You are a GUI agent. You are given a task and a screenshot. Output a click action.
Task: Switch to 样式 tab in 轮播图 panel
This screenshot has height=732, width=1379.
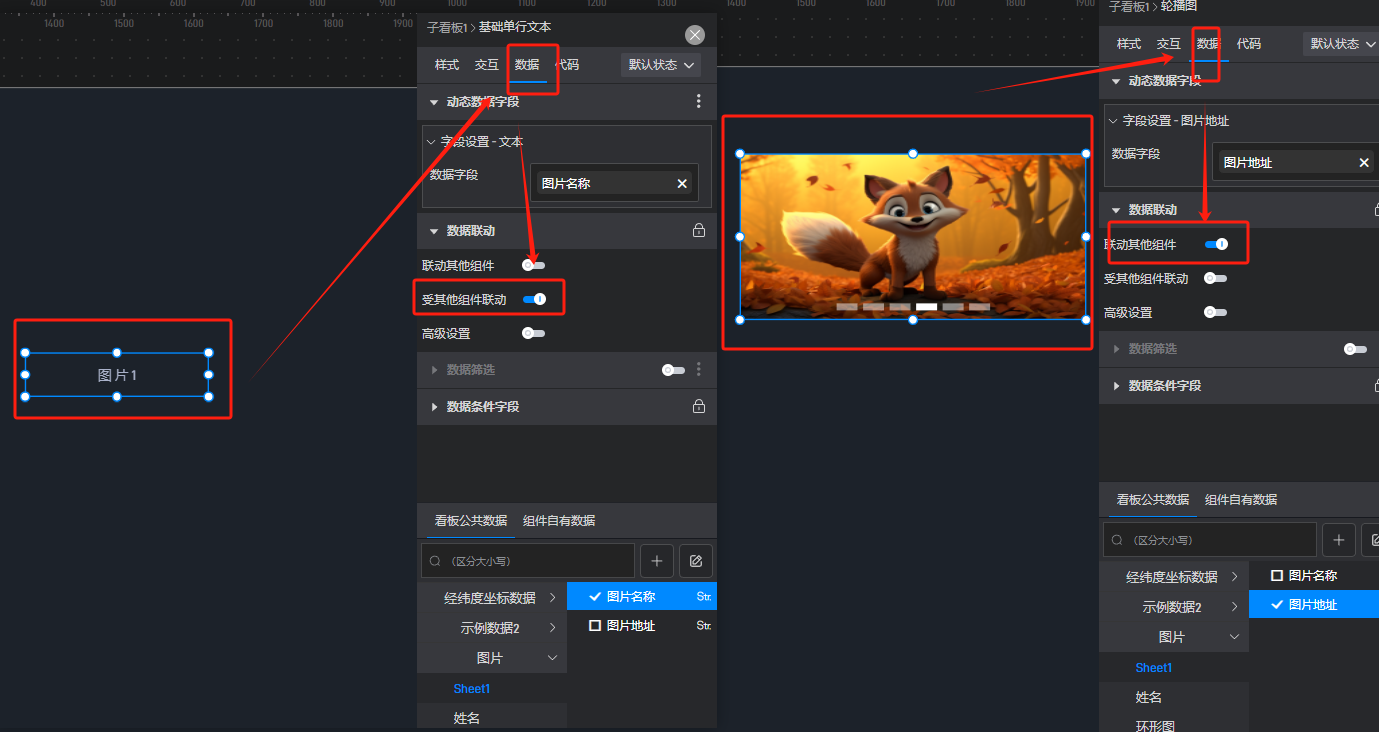pos(1129,44)
